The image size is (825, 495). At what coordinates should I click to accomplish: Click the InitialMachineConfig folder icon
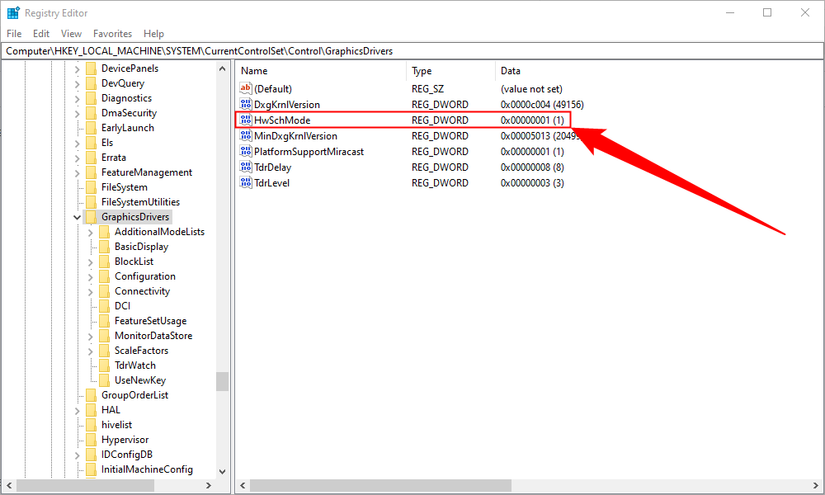click(91, 469)
